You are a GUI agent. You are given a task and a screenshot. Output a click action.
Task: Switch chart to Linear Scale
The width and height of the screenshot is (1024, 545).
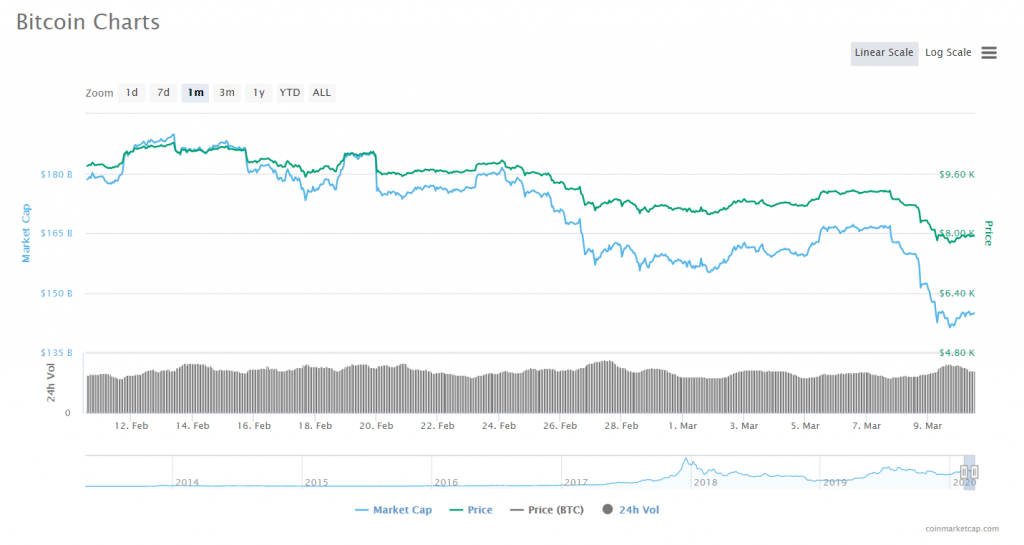884,53
